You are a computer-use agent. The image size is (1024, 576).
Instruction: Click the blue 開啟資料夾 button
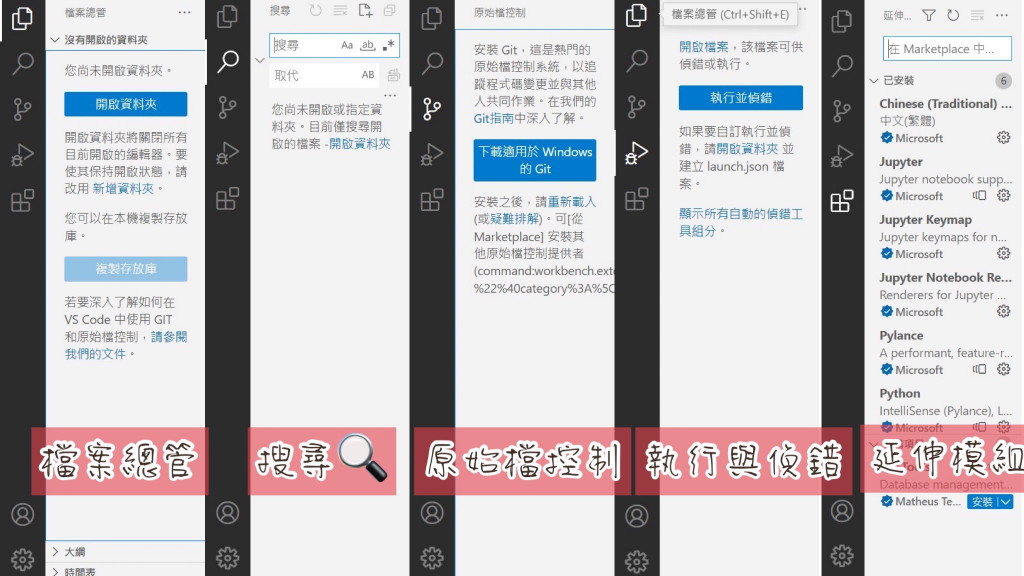pos(125,104)
